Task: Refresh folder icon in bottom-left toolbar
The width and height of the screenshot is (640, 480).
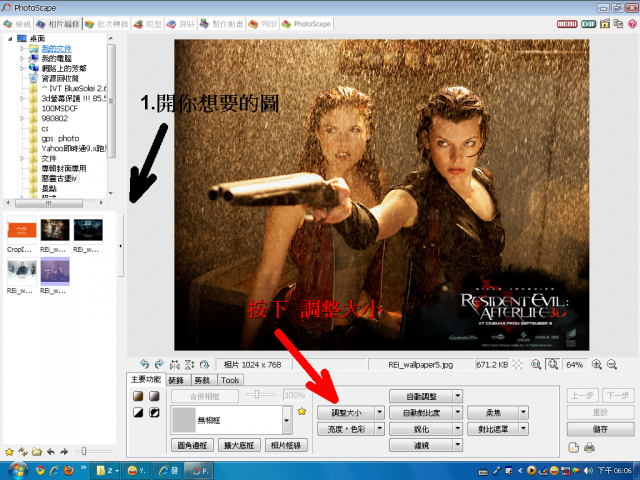Action: point(23,451)
